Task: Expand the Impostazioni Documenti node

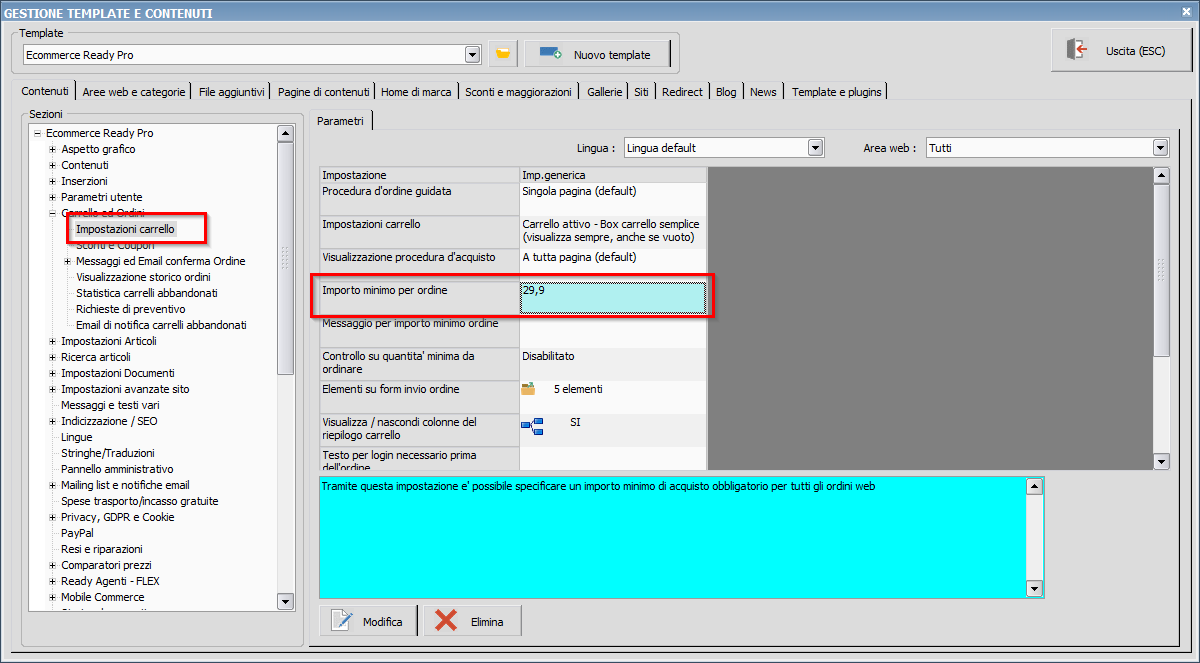Action: pos(52,373)
